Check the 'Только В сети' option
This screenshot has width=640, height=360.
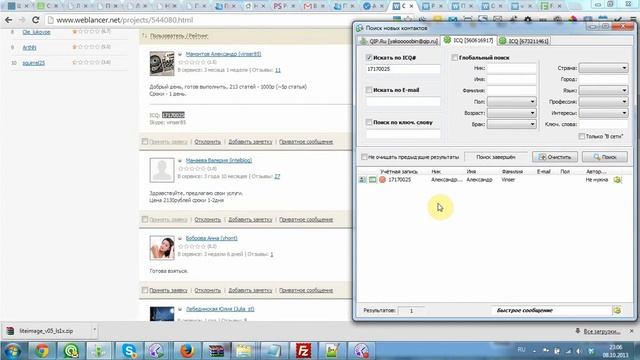coord(582,136)
